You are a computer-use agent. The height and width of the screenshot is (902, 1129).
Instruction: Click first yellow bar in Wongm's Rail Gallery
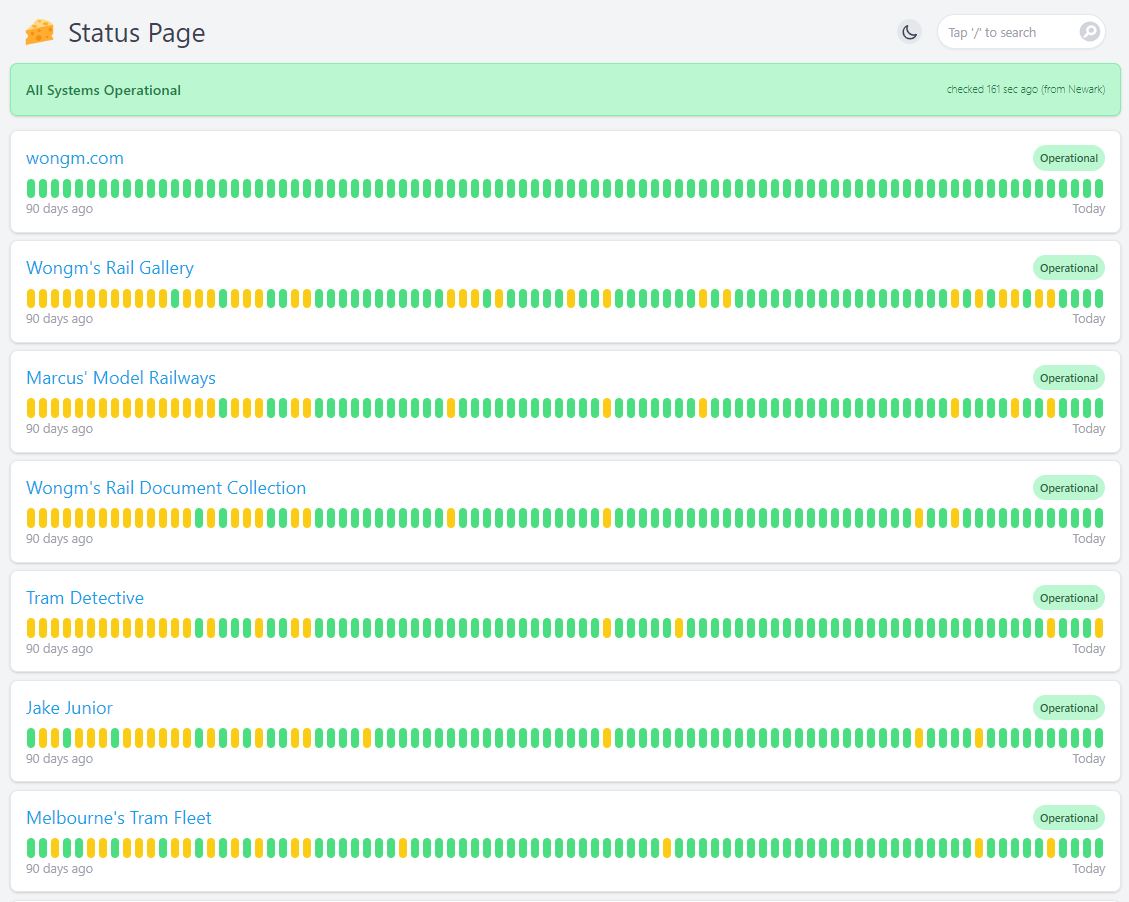[31, 298]
